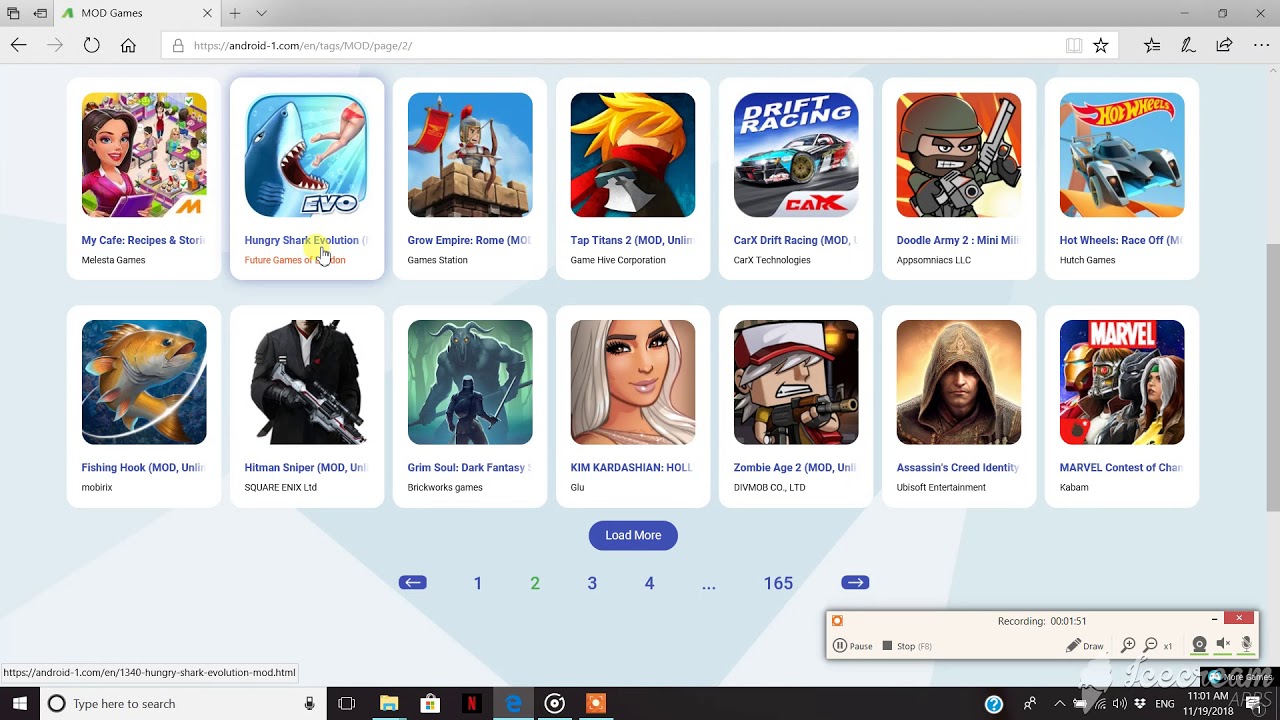Open Hot Wheels: Race Off title link
This screenshot has height=720, width=1280.
[1122, 240]
